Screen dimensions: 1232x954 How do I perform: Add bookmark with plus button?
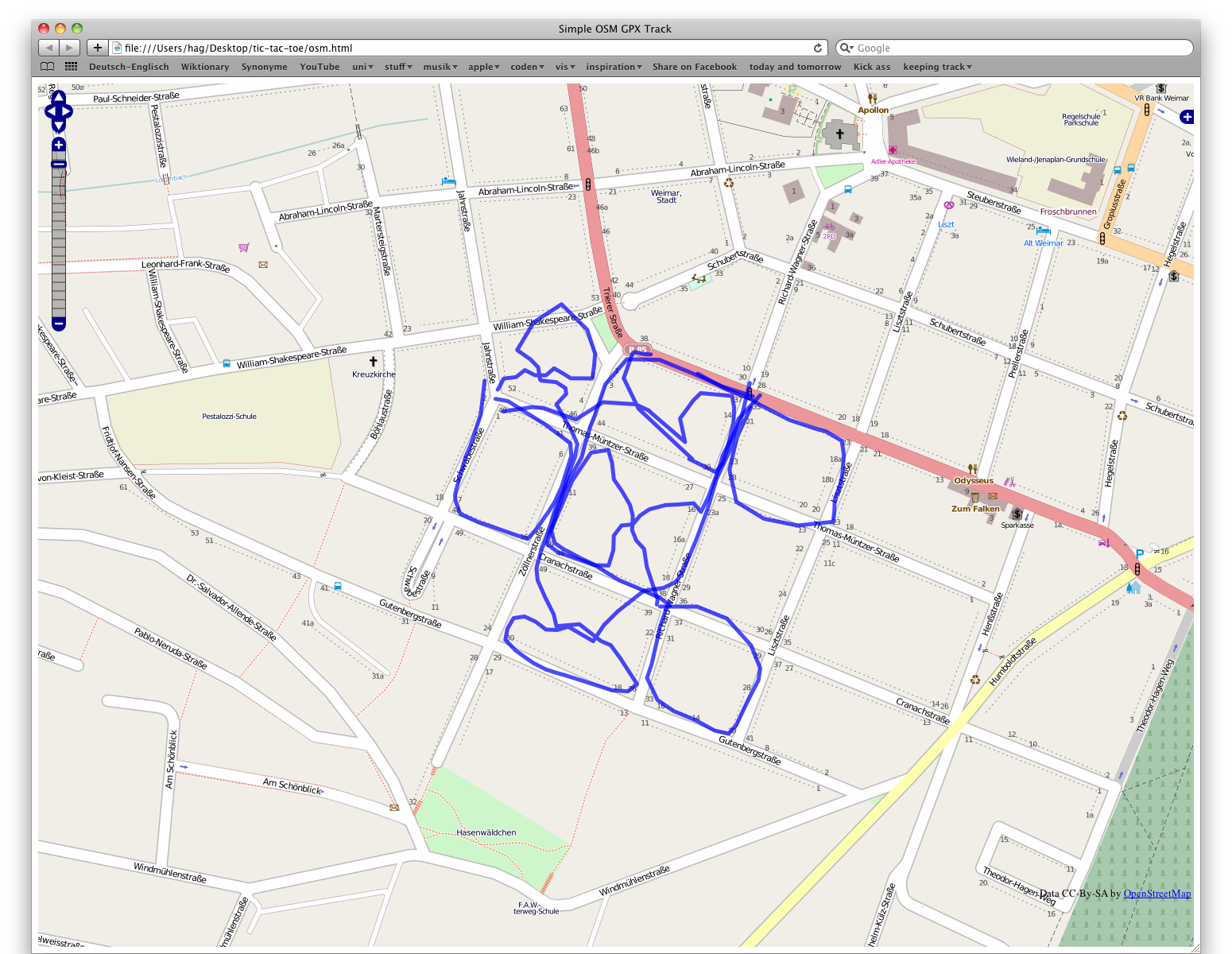click(97, 48)
